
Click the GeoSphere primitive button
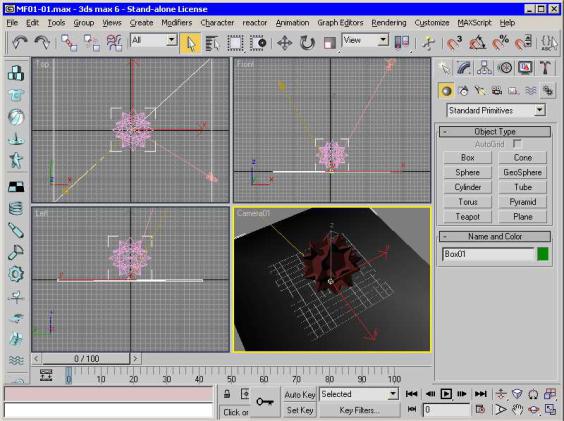(522, 172)
